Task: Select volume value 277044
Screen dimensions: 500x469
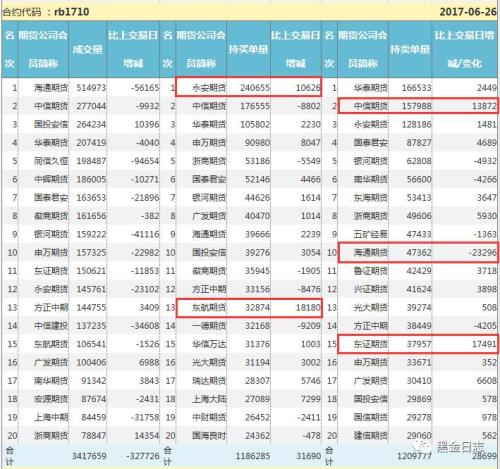Action: 91,106
